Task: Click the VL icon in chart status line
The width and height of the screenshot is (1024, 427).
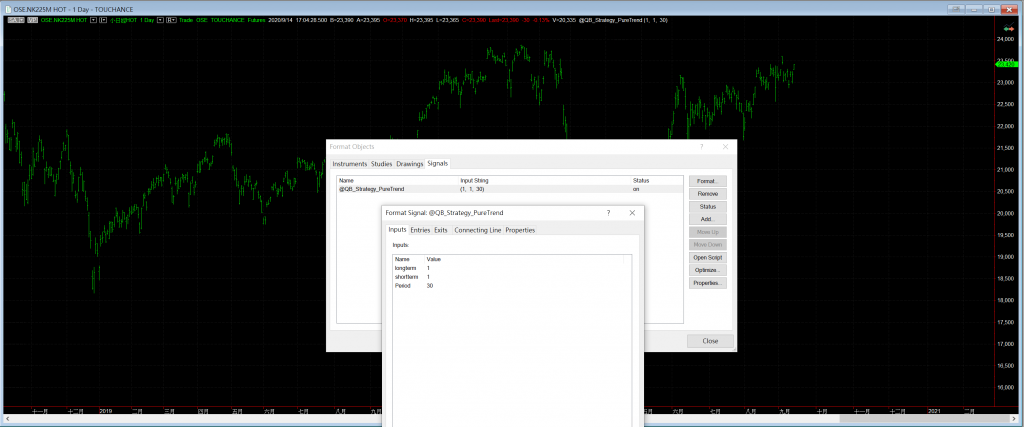Action: pos(31,20)
